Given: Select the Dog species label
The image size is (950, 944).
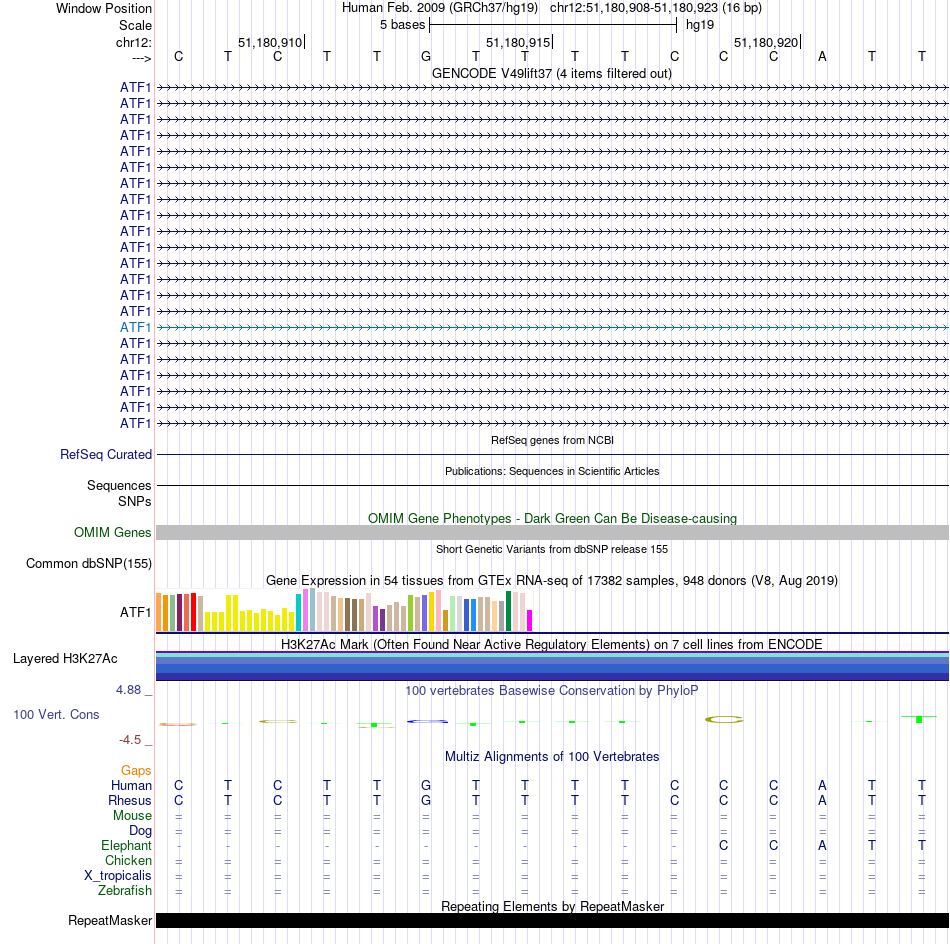Looking at the screenshot, I should coord(140,831).
